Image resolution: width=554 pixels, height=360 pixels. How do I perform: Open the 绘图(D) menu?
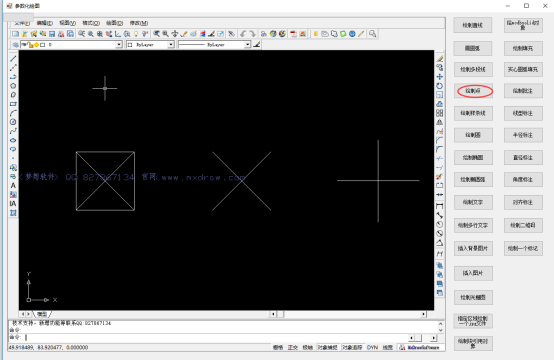(114, 23)
